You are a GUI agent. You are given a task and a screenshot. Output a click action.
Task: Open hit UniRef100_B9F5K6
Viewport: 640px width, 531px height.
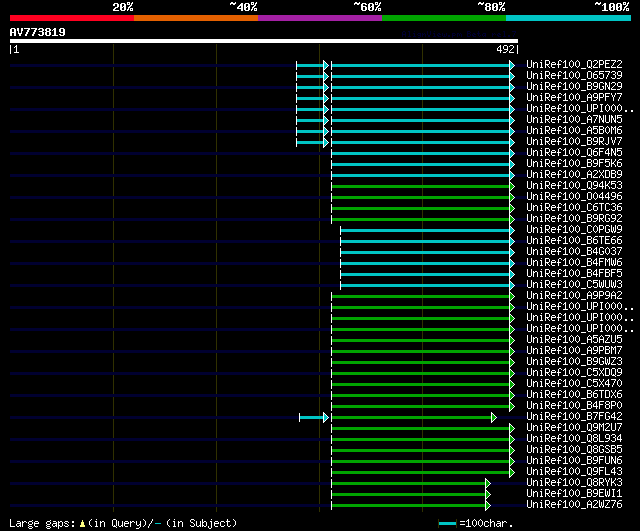coord(574,164)
